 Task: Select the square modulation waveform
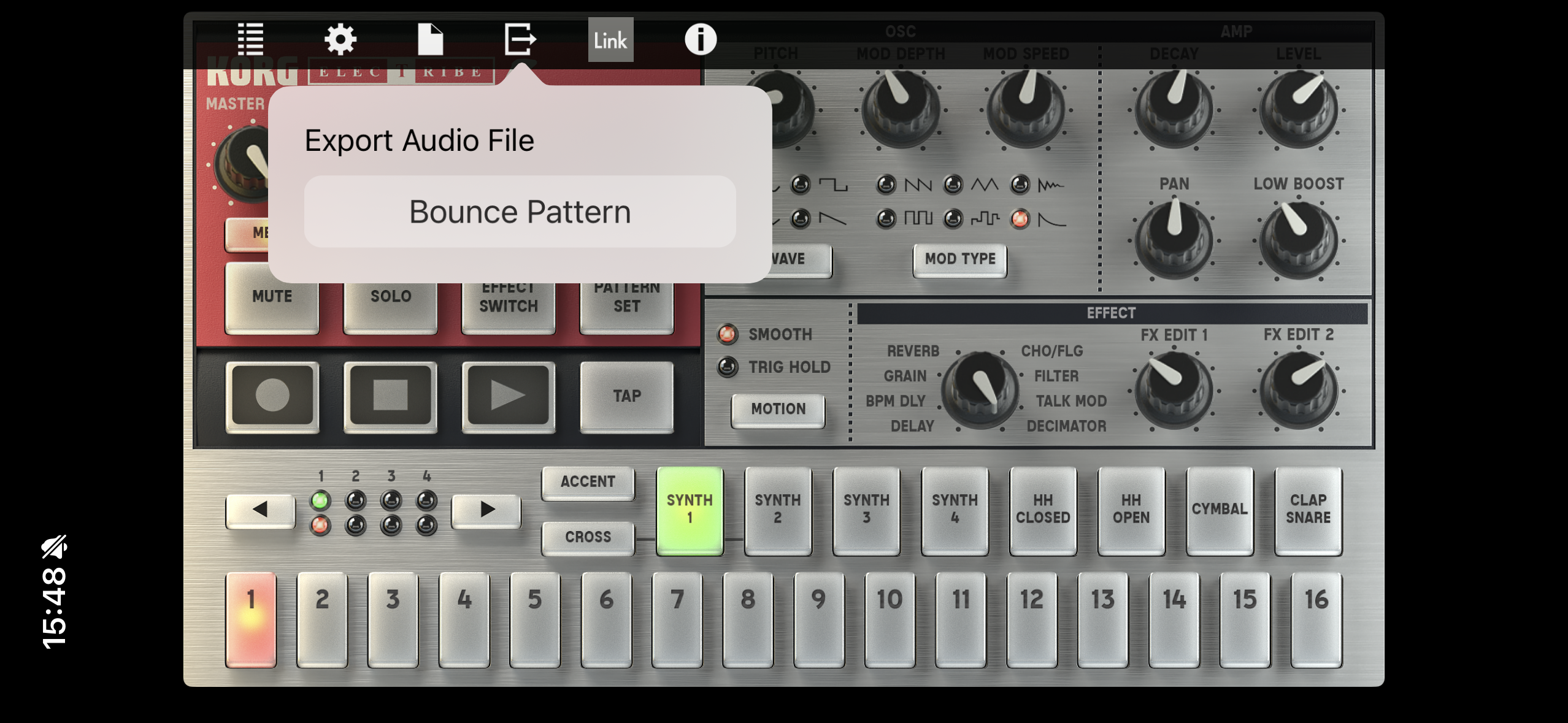pos(885,218)
